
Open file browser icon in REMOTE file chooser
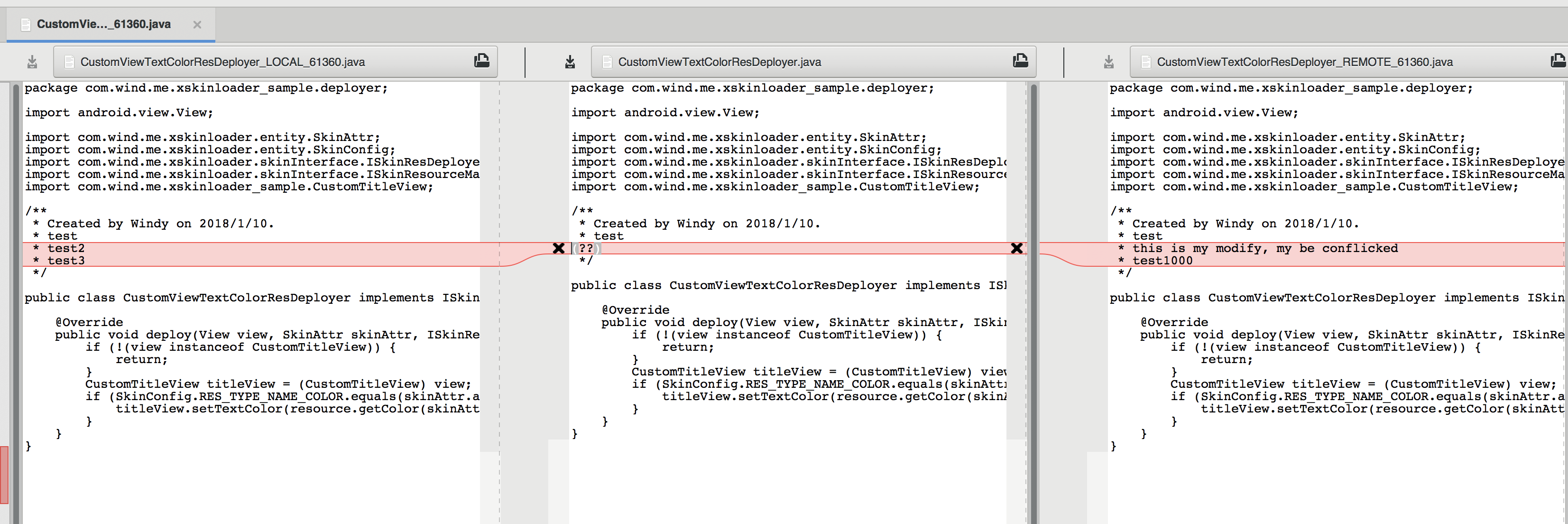1558,61
